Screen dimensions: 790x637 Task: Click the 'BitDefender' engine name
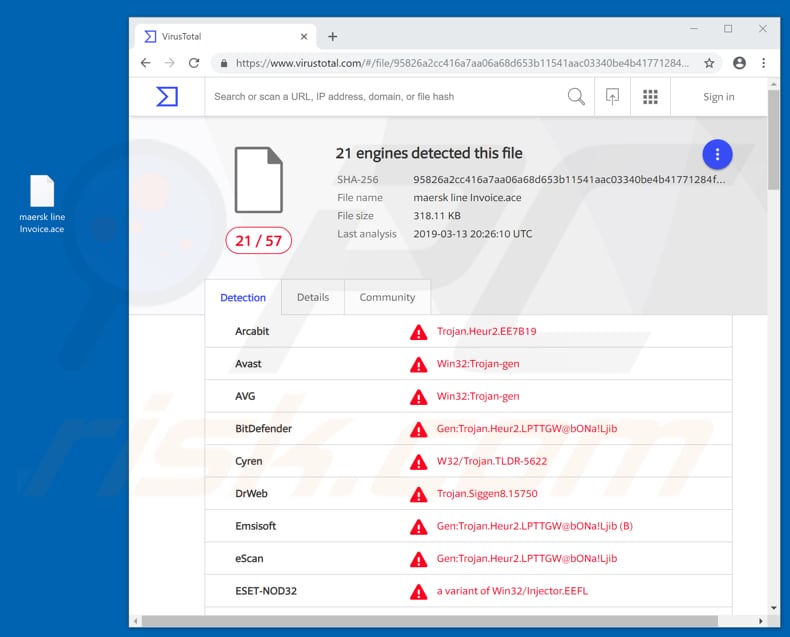pyautogui.click(x=264, y=428)
